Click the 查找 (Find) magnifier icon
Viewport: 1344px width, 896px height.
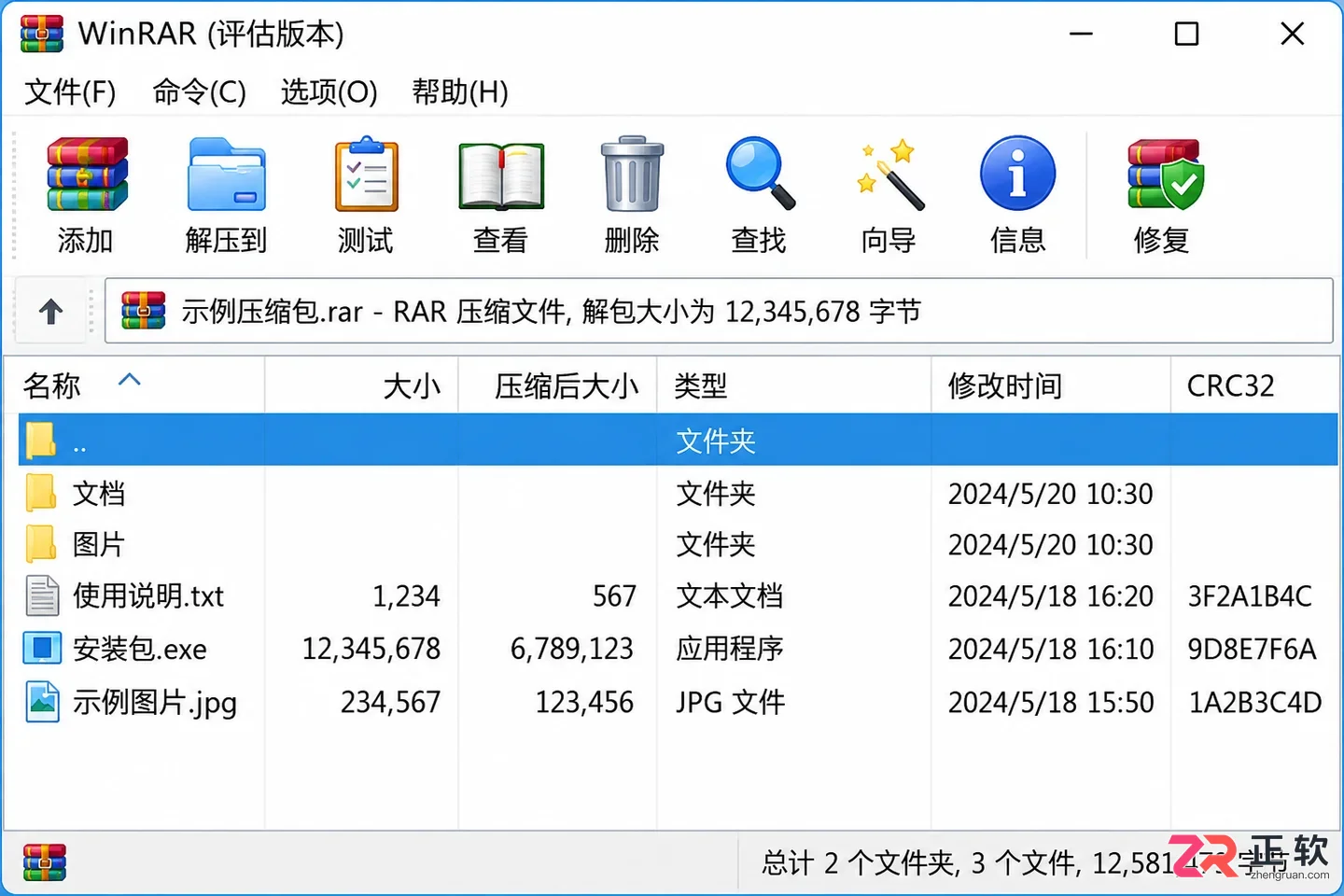pyautogui.click(x=760, y=174)
